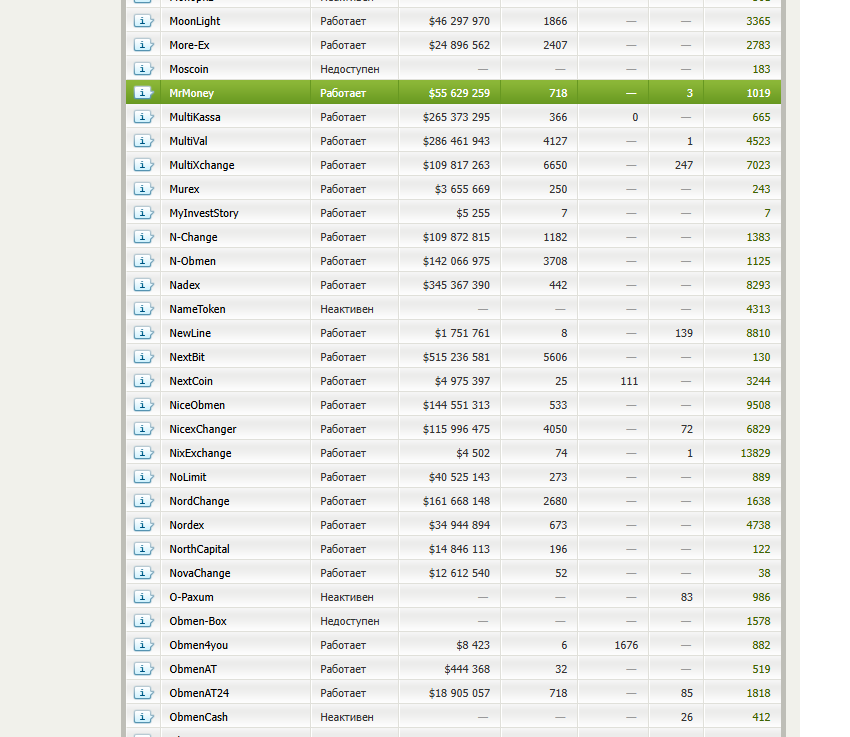Open the MultiVal exchanger link
850x737 pixels.
tap(188, 141)
